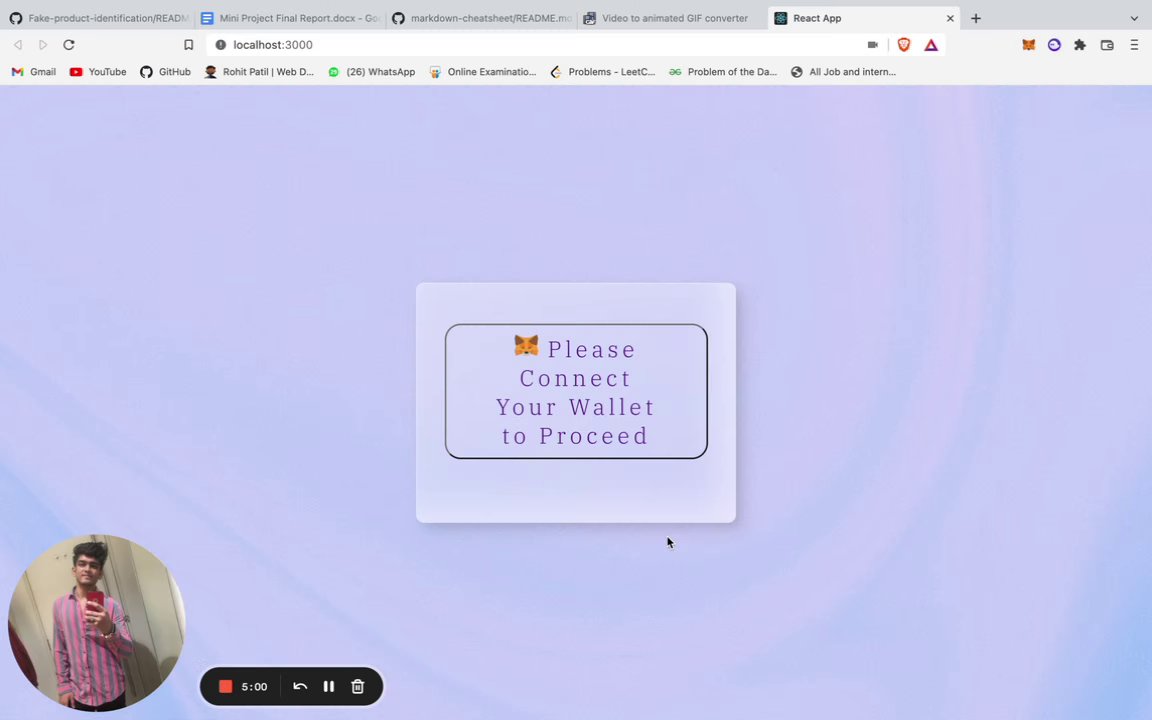The height and width of the screenshot is (720, 1152).
Task: Open a new tab with plus button
Action: pos(976,18)
